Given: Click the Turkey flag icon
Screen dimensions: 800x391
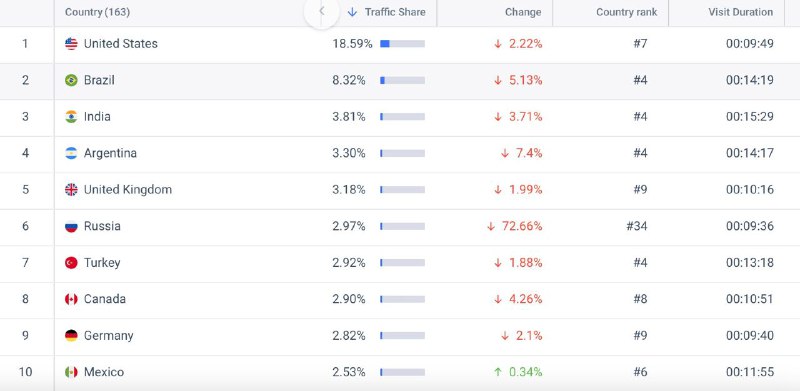Looking at the screenshot, I should 71,263.
